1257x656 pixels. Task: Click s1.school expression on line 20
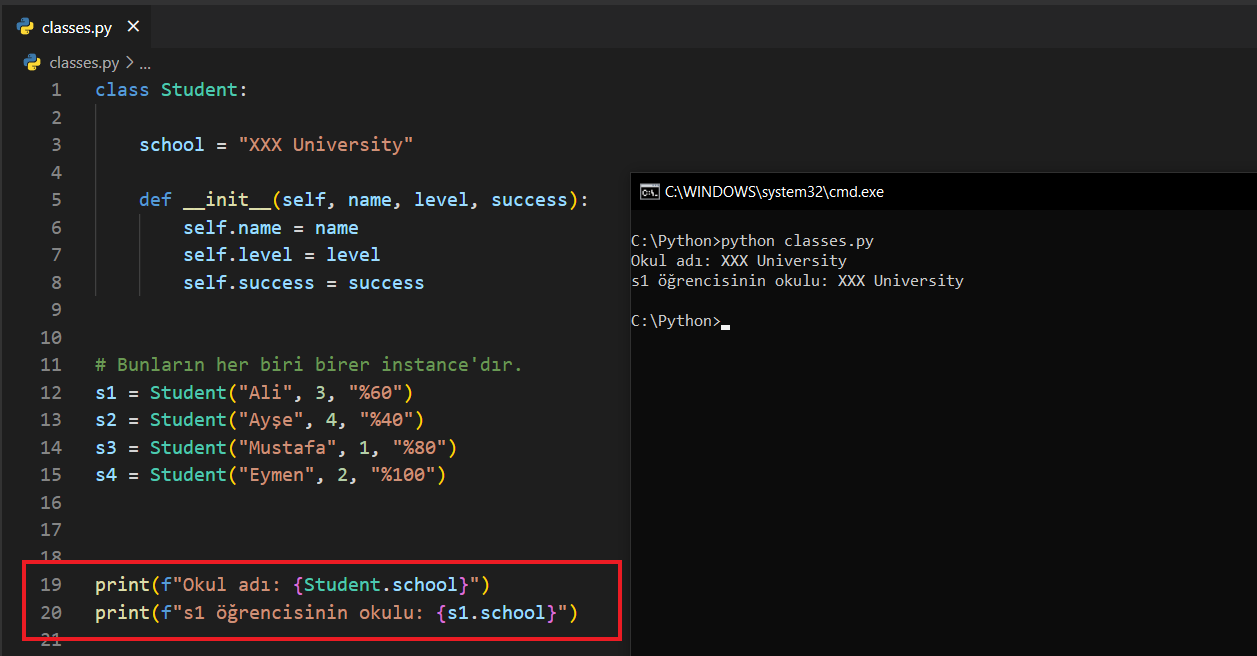coord(496,613)
